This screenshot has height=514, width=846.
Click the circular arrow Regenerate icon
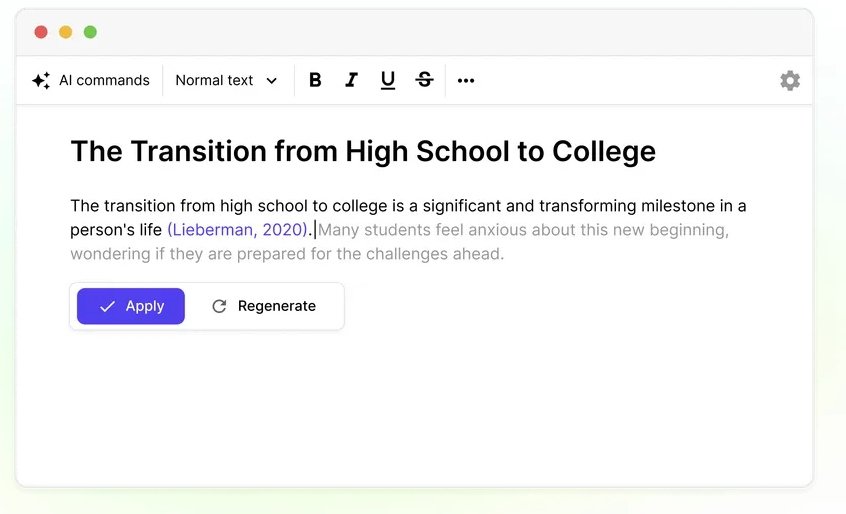pyautogui.click(x=219, y=306)
